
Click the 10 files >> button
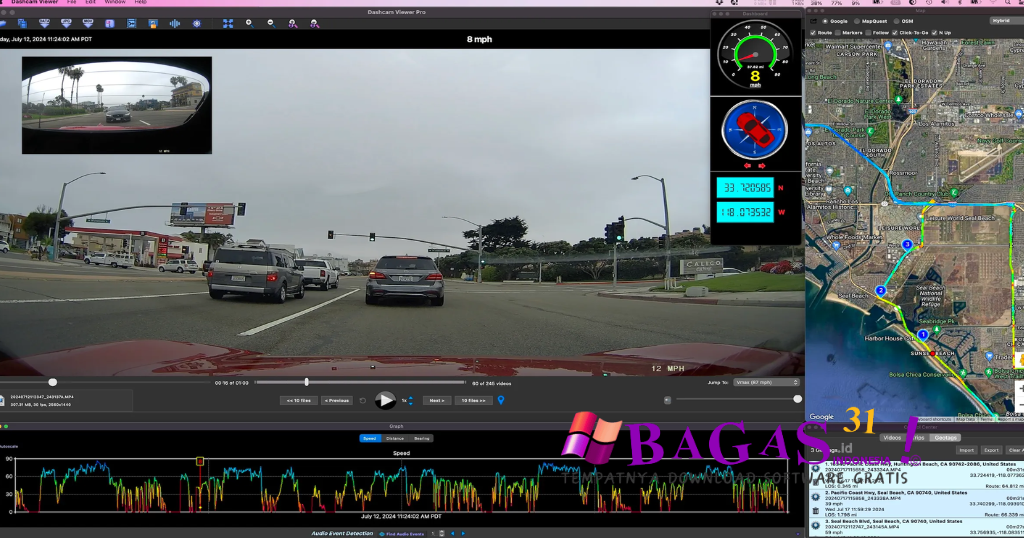(x=473, y=400)
